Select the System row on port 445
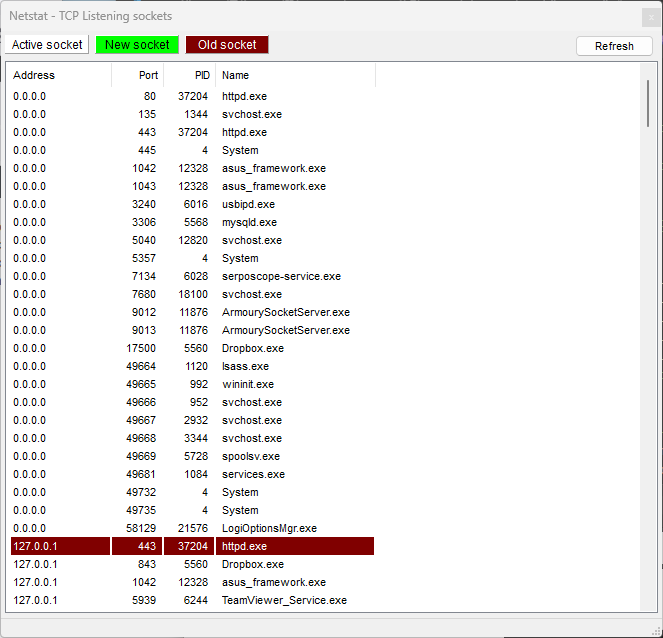The height and width of the screenshot is (638, 663). tap(192, 150)
